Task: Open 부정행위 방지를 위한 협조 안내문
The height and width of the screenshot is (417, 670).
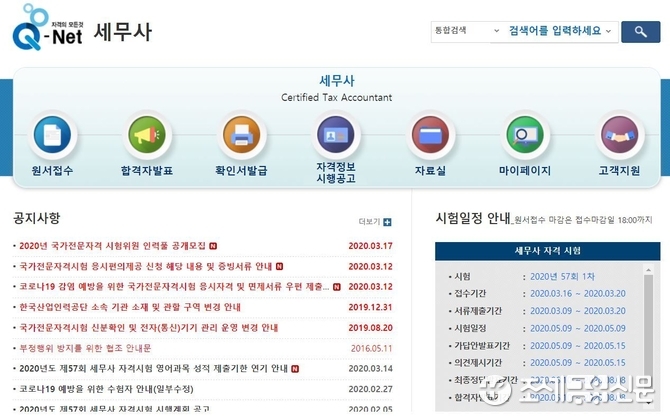Action: pyautogui.click(x=85, y=348)
